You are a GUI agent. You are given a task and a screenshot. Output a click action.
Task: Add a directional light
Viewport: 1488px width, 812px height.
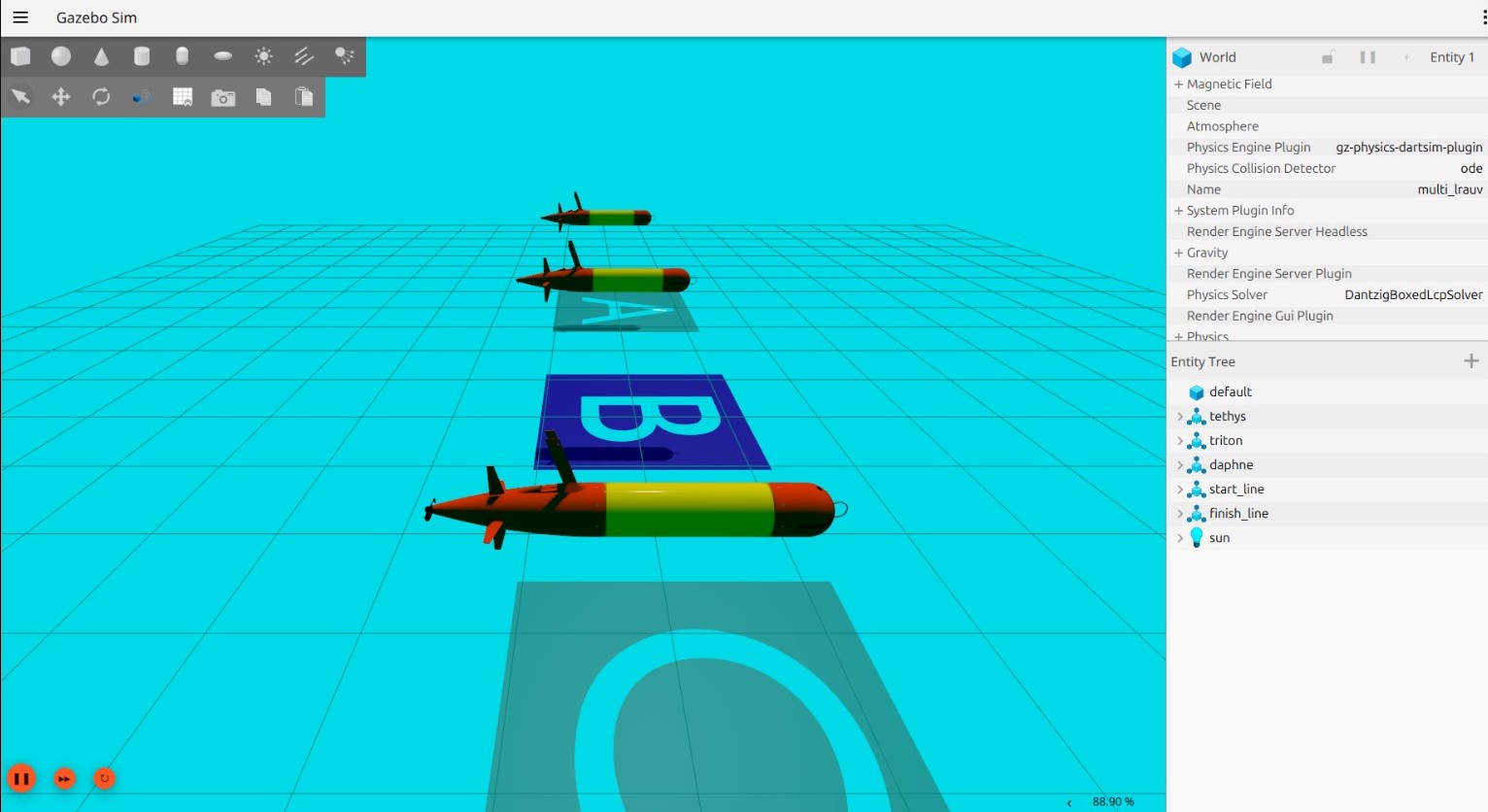click(304, 56)
